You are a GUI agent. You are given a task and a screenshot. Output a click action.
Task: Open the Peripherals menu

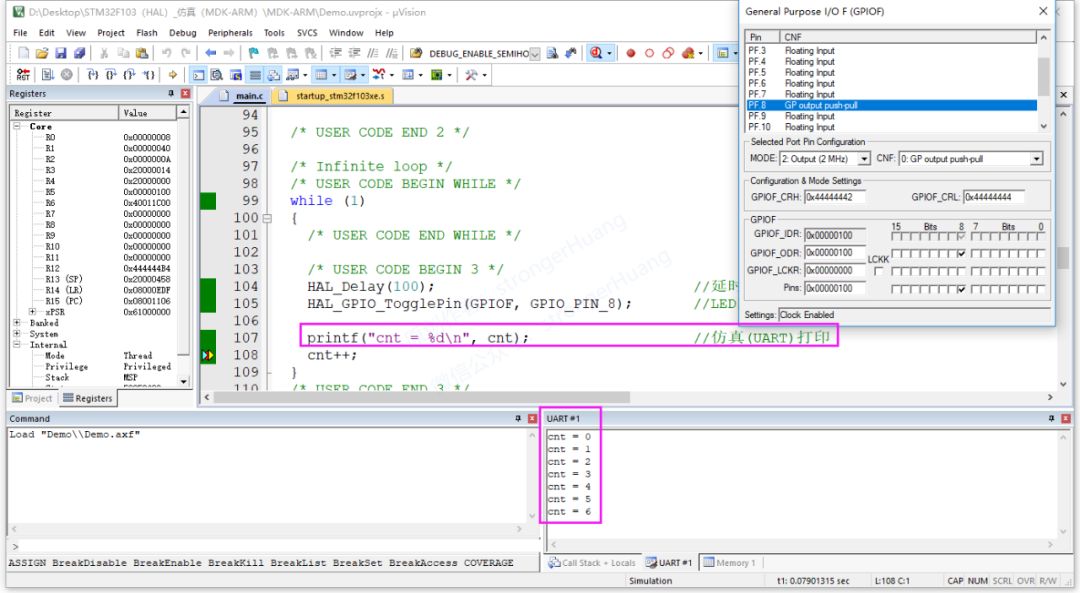[x=230, y=32]
